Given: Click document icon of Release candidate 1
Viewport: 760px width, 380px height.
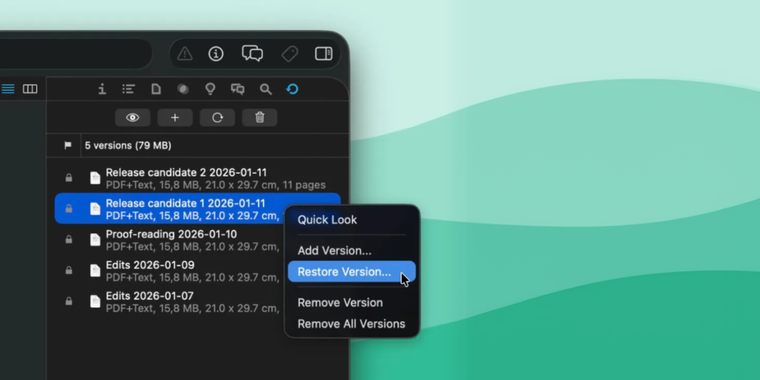Looking at the screenshot, I should click(x=95, y=208).
